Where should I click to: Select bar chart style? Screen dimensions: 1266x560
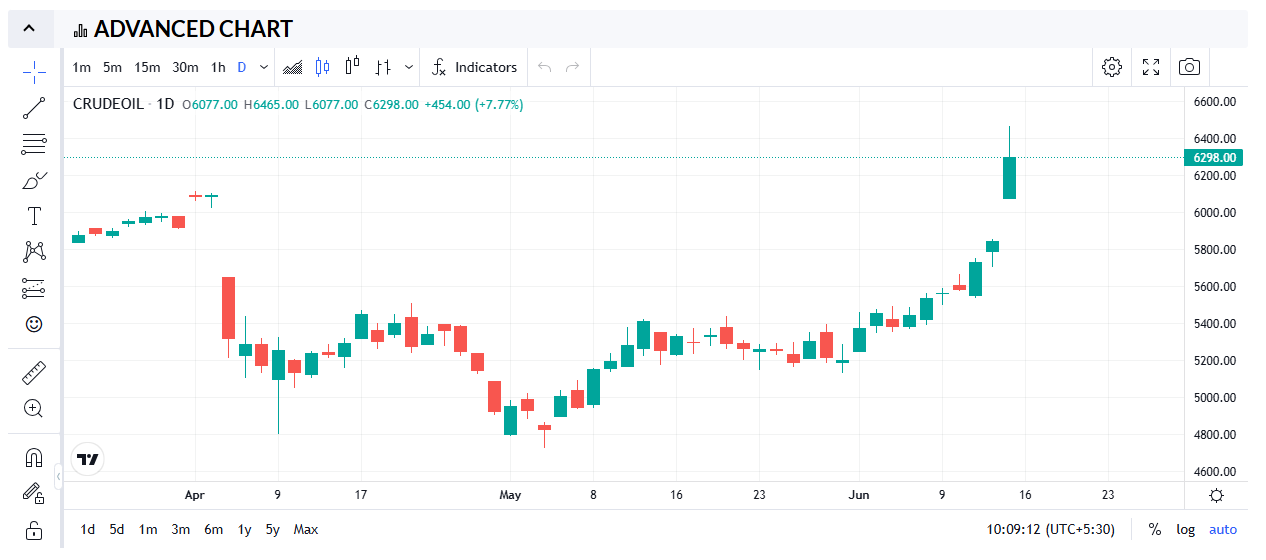[383, 67]
